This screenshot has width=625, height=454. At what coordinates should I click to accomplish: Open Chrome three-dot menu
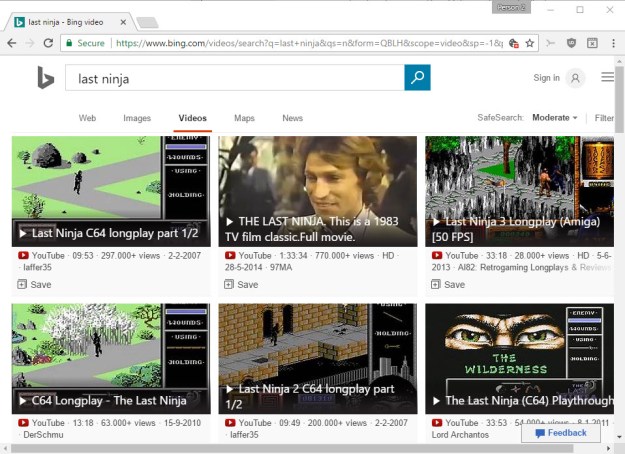click(x=613, y=43)
